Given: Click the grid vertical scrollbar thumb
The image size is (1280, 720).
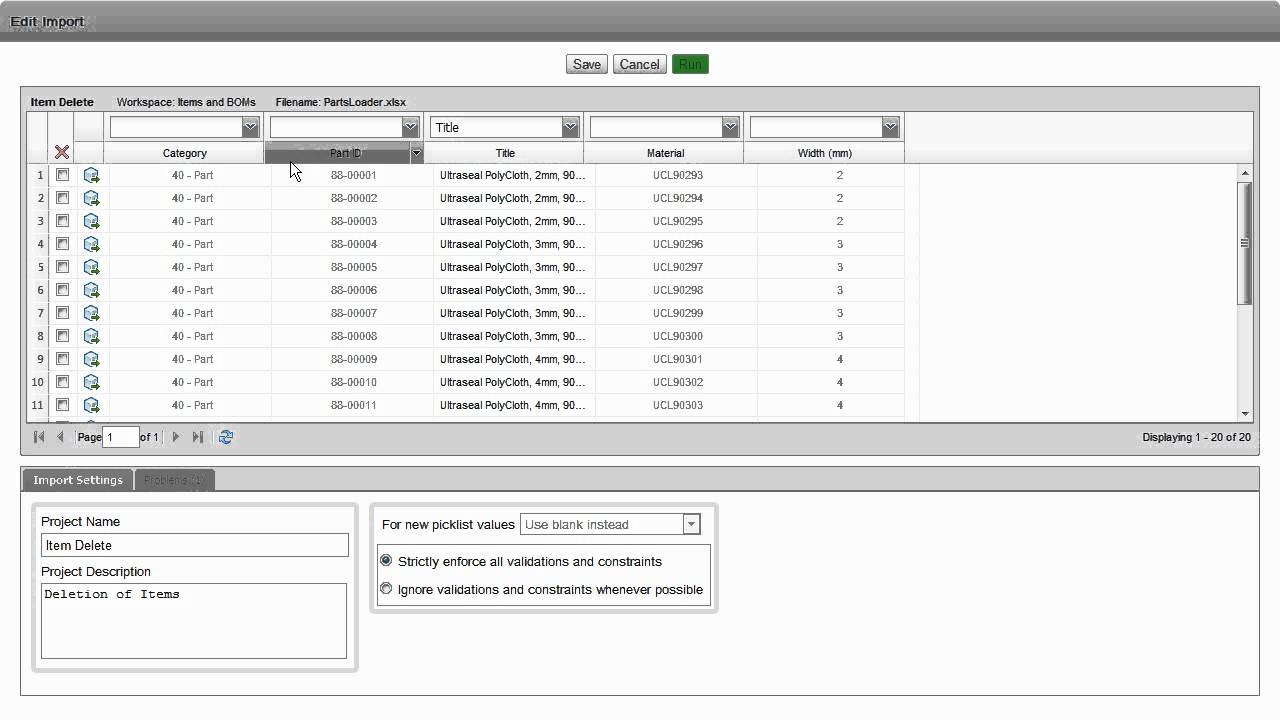Looking at the screenshot, I should pyautogui.click(x=1245, y=243).
